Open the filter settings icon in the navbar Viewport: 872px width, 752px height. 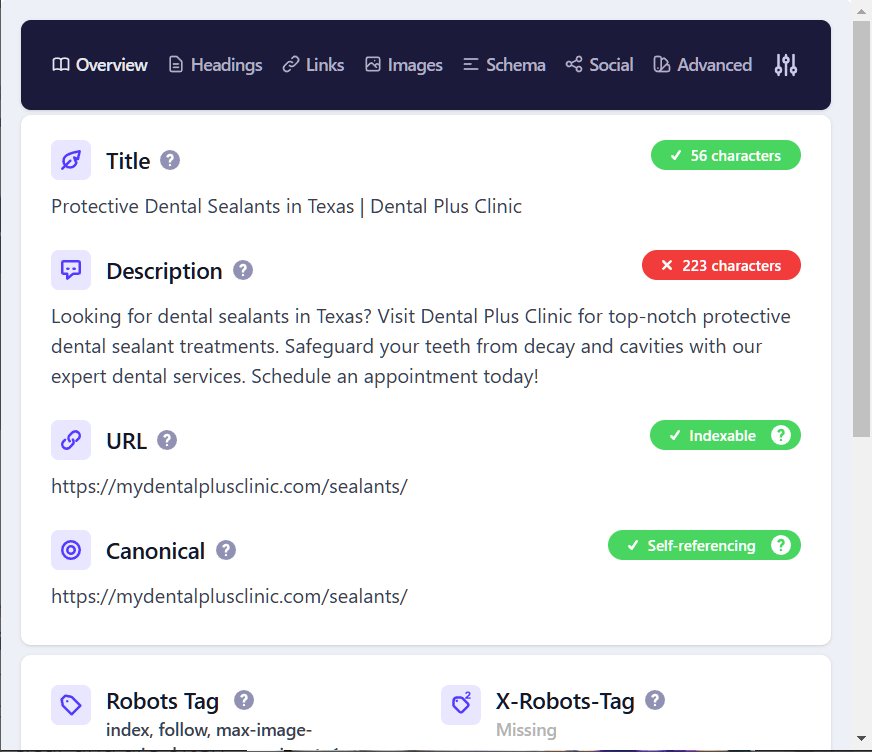click(x=785, y=64)
